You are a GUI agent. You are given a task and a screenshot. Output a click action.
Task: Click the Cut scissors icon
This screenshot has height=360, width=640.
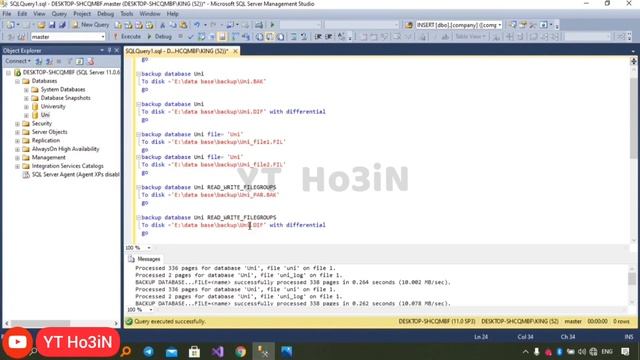pyautogui.click(x=162, y=25)
